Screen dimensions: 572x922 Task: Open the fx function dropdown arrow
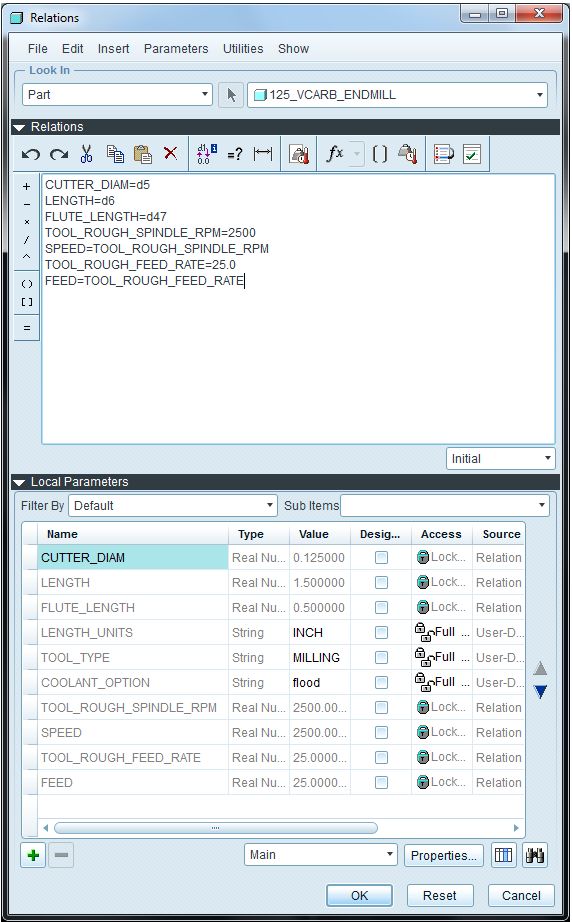click(x=356, y=154)
